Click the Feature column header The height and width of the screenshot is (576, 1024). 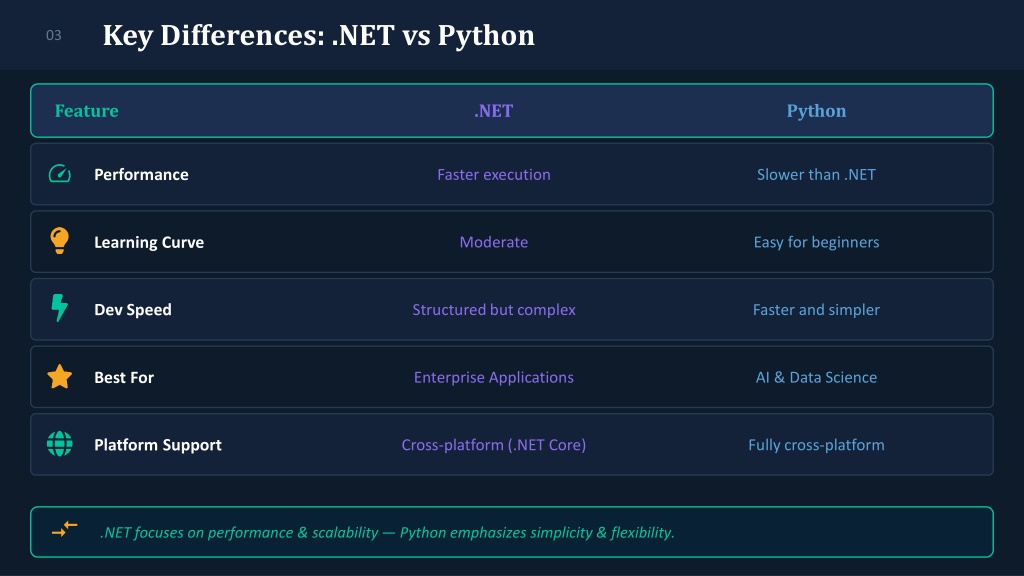87,111
